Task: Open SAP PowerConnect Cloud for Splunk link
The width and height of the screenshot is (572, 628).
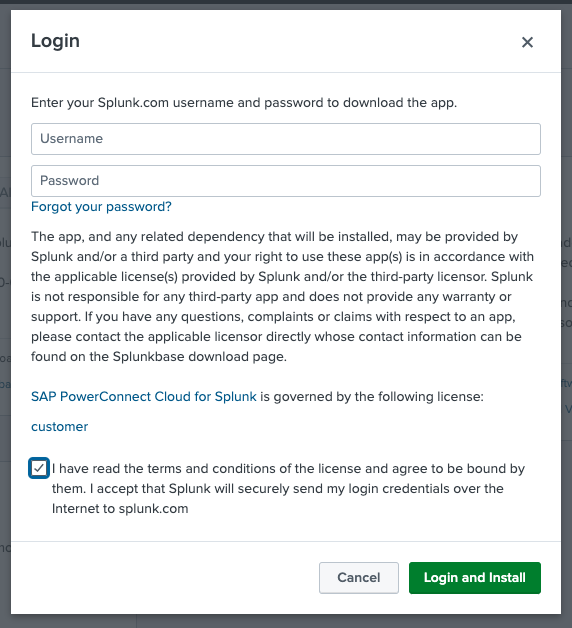Action: [144, 397]
